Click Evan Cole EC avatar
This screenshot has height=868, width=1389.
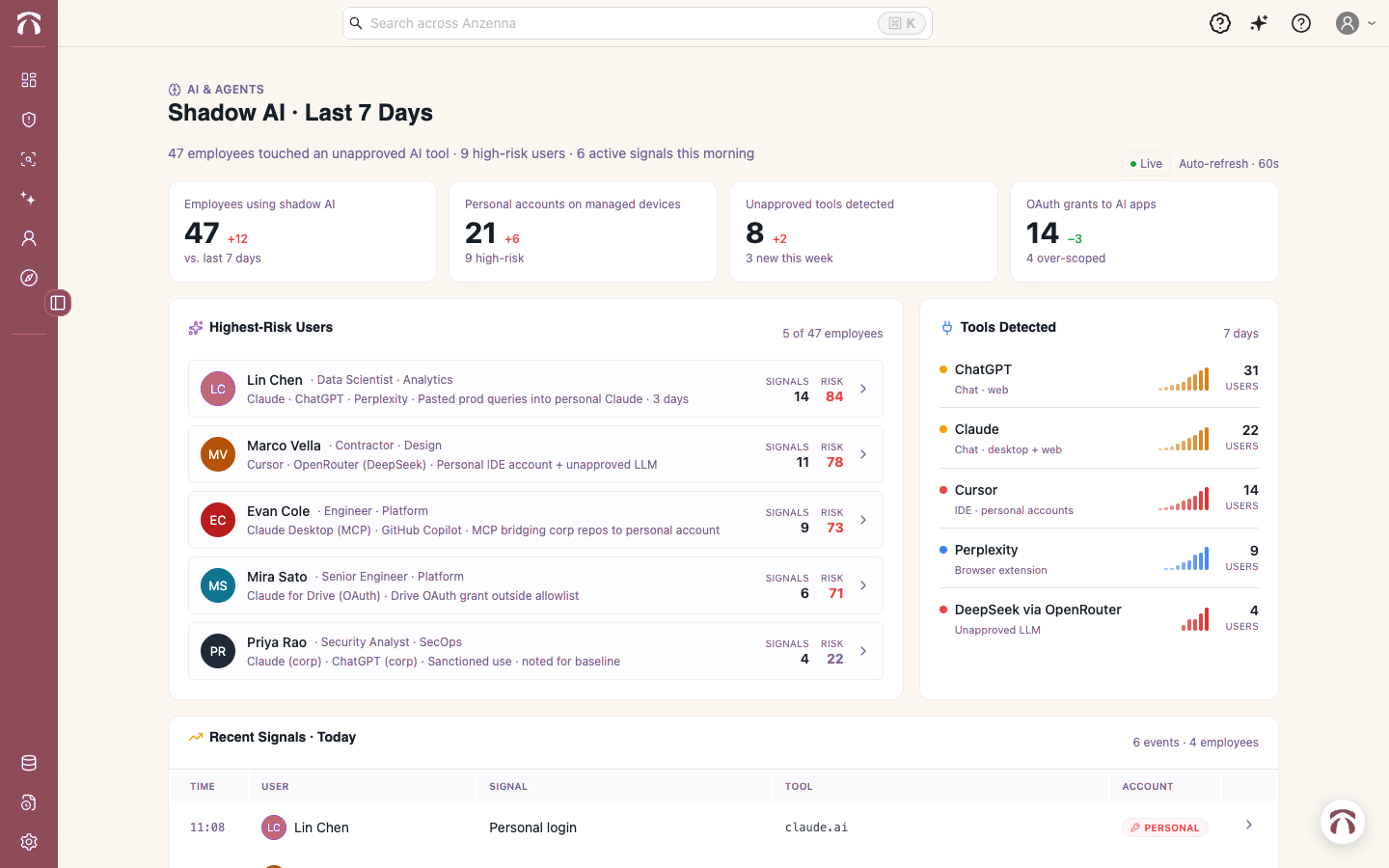[218, 520]
